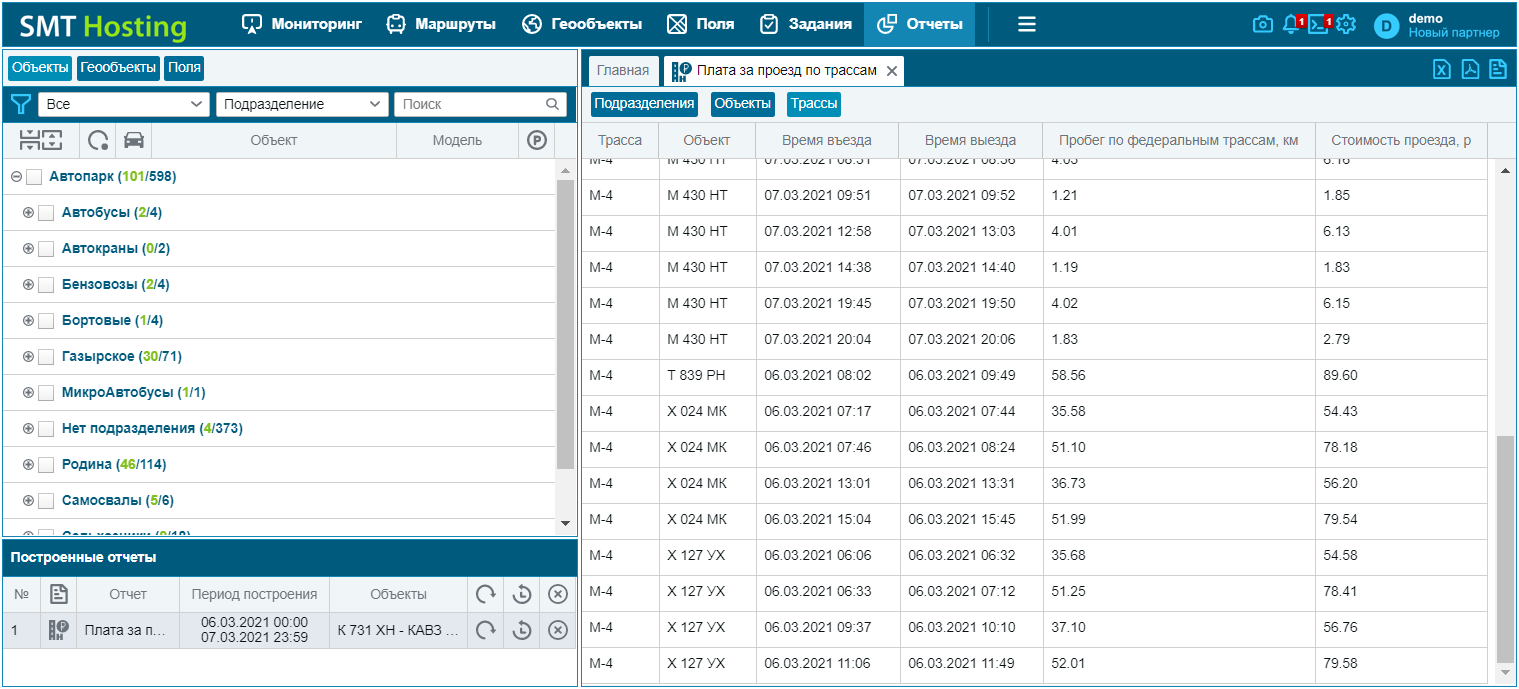Image resolution: width=1519 pixels, height=689 pixels.
Task: Click the object tree vertical scrollbar thumb
Action: (x=565, y=324)
